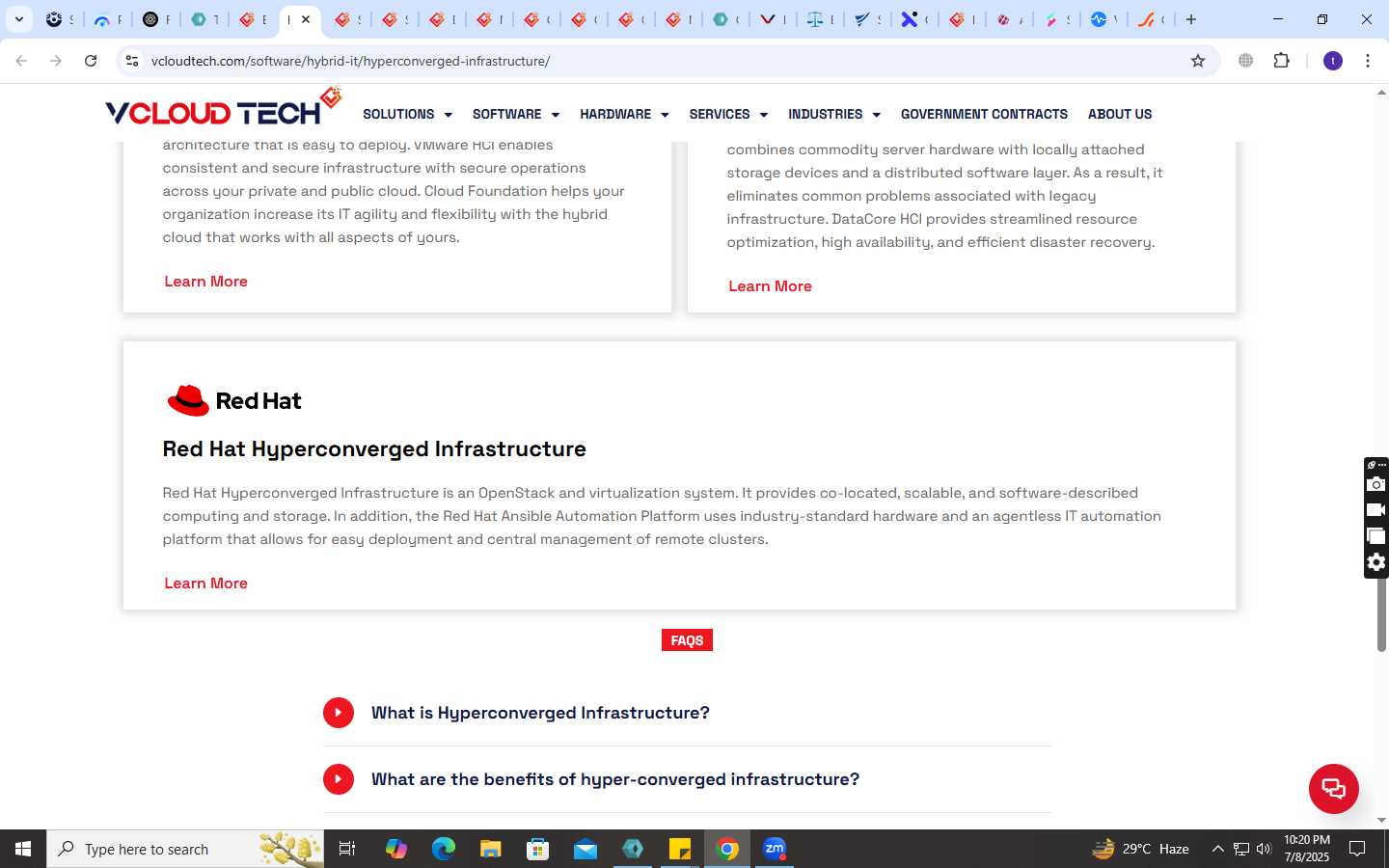Open File Explorer from the taskbar
This screenshot has height=868, width=1389.
(491, 849)
